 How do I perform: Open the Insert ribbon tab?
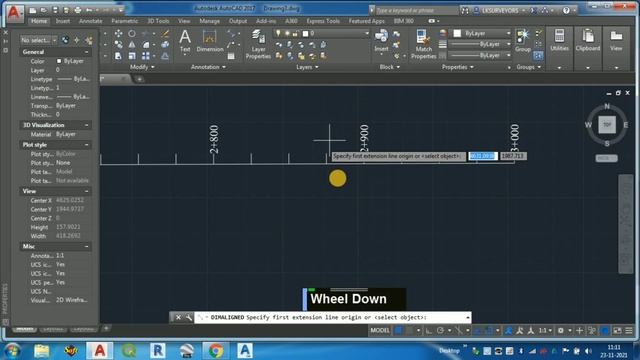(x=62, y=21)
